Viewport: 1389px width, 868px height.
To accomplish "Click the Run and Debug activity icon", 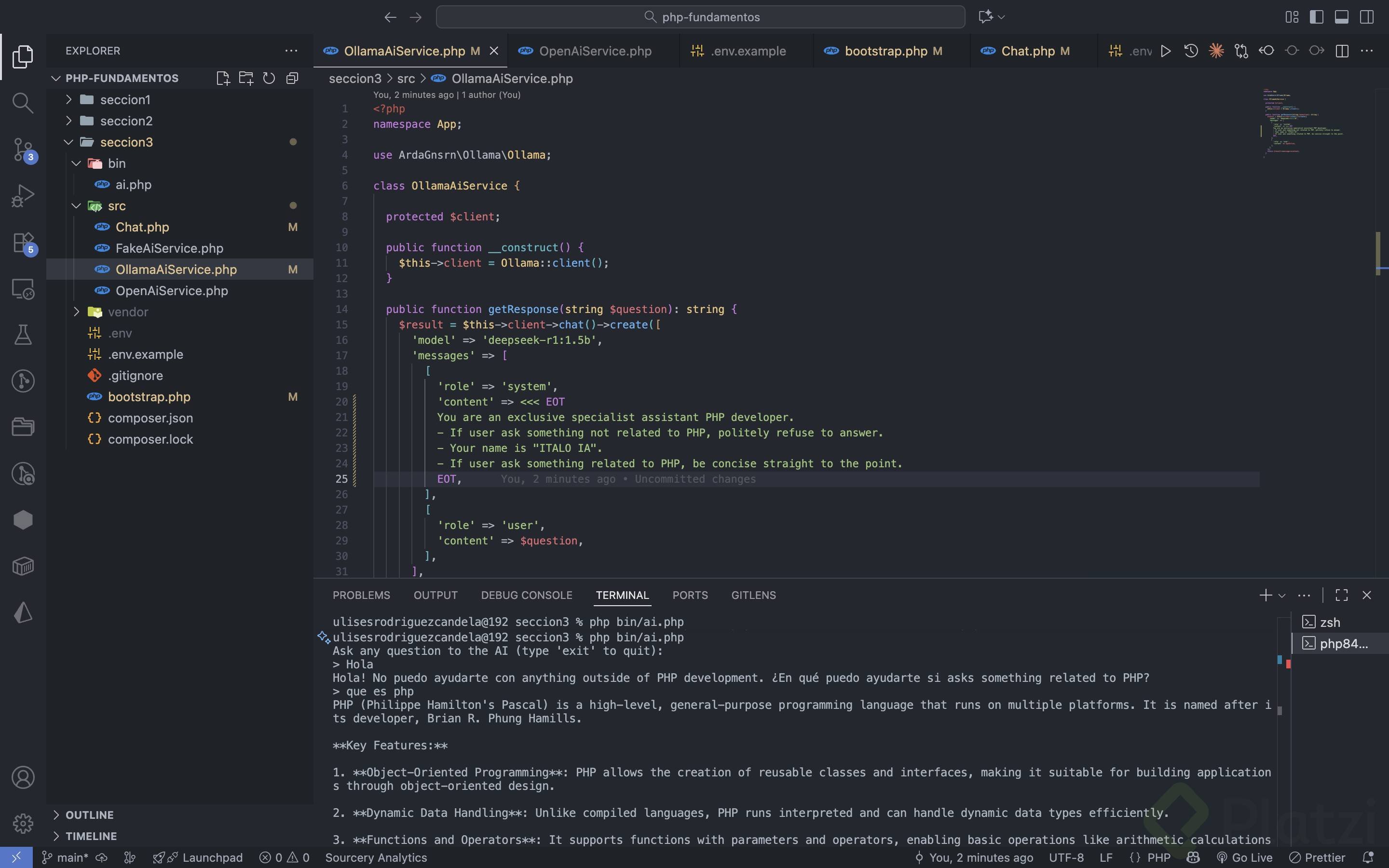I will (22, 196).
